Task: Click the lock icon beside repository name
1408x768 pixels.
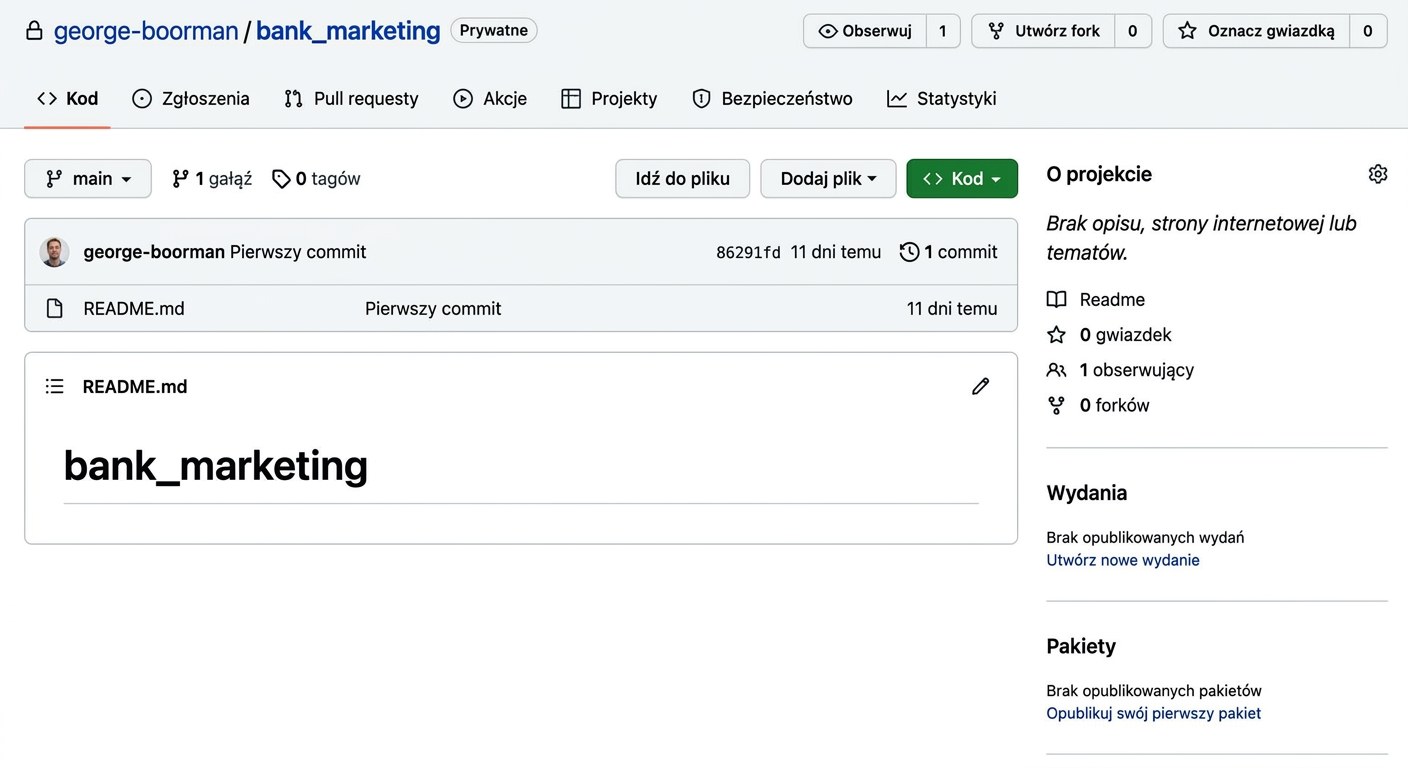Action: coord(34,31)
